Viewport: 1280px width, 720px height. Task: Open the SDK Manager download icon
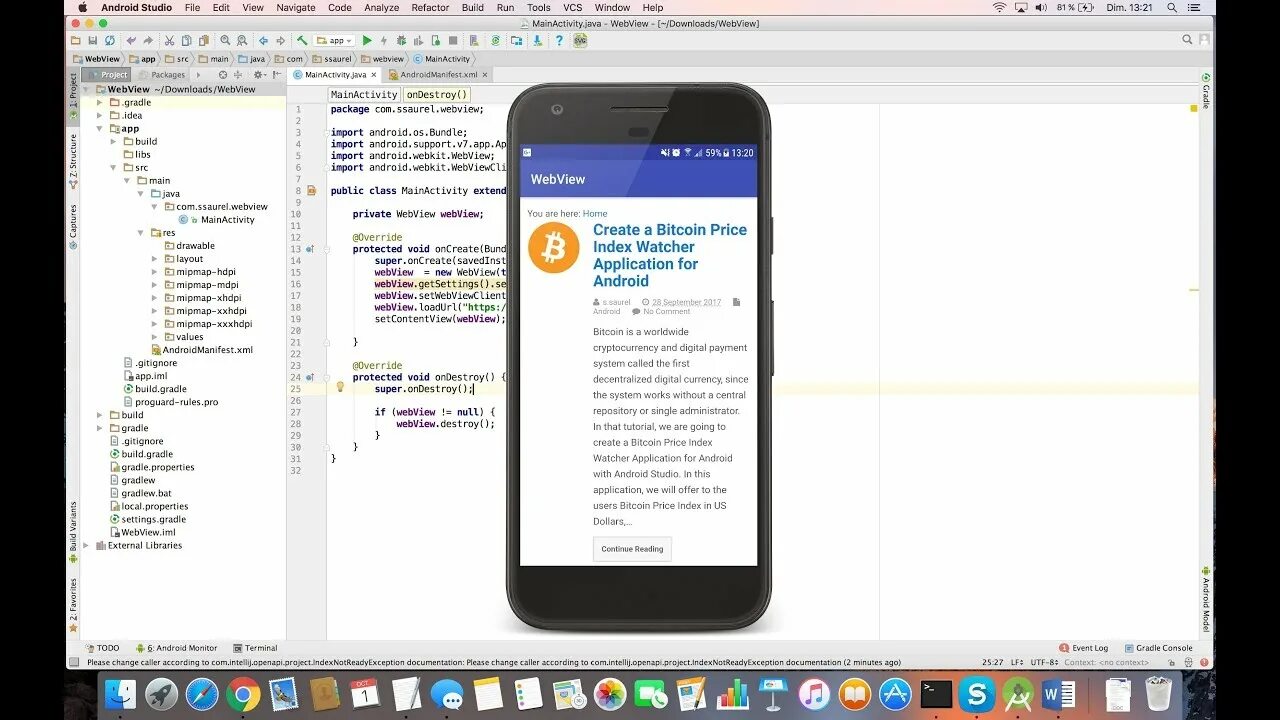click(538, 40)
